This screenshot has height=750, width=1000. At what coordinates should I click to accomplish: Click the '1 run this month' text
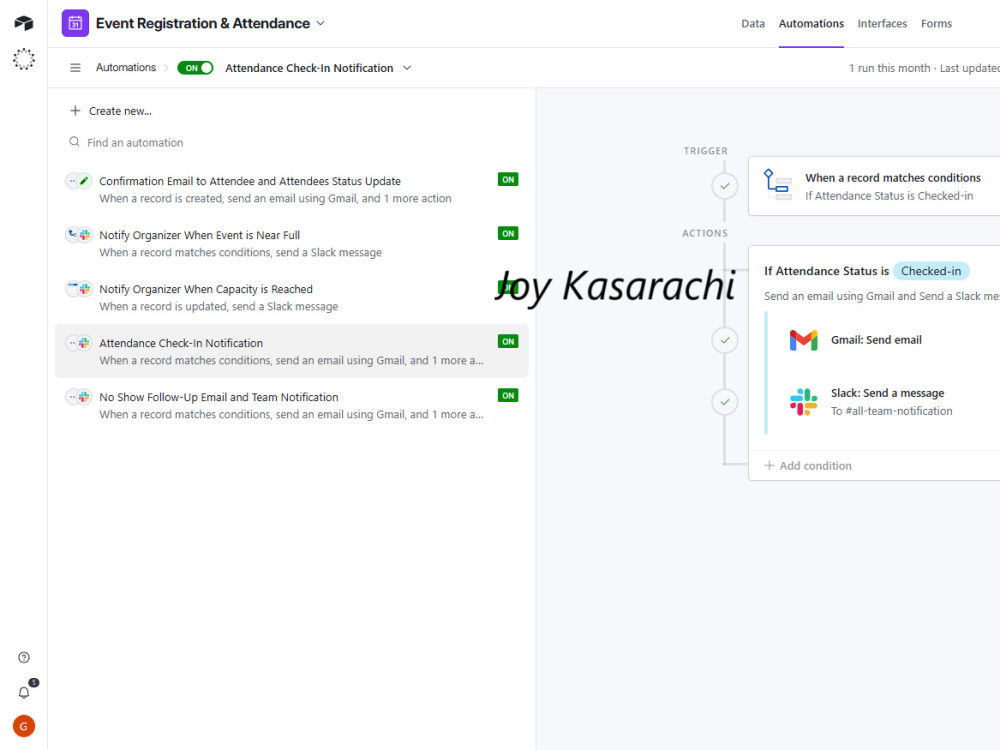click(889, 68)
